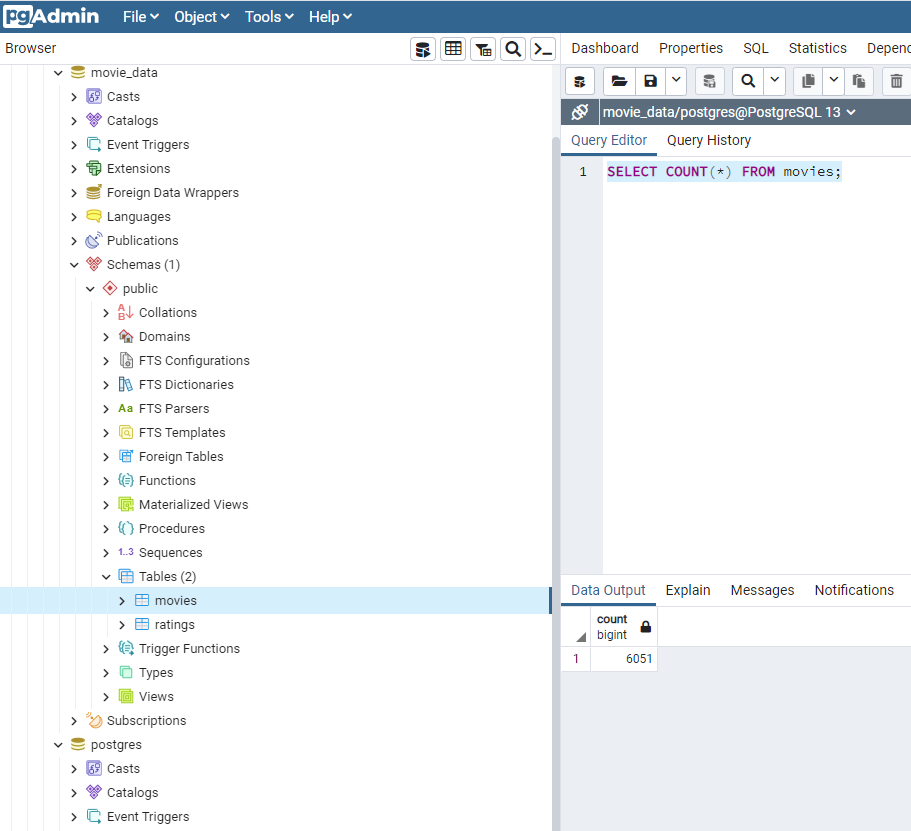Open the Object menu

pyautogui.click(x=202, y=17)
